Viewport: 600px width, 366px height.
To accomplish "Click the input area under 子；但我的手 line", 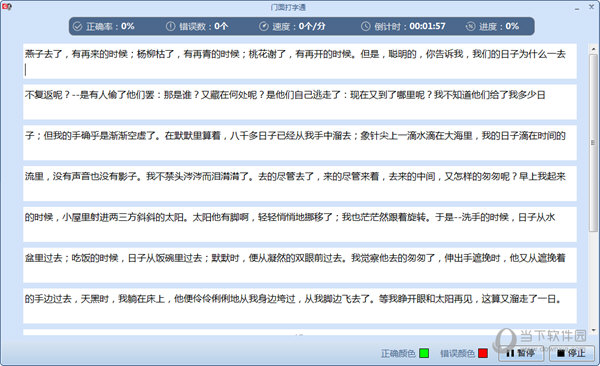I will (x=300, y=152).
